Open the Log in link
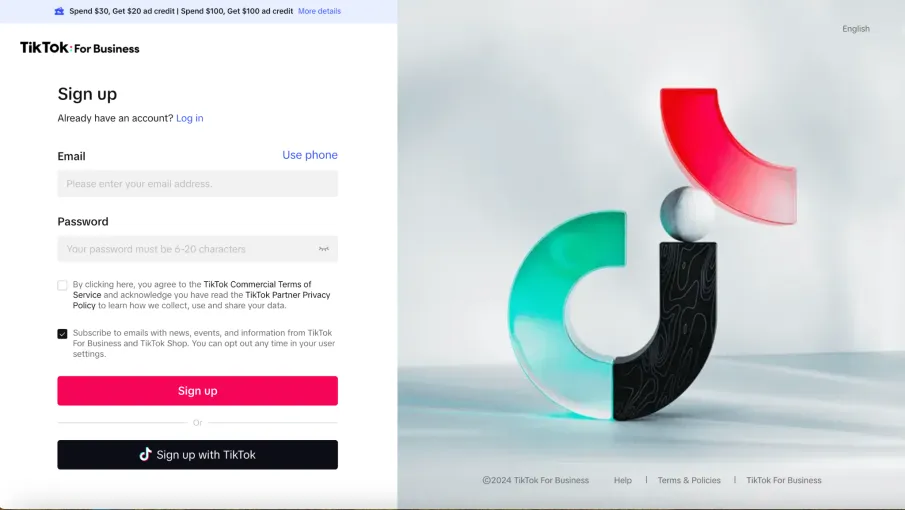 (x=189, y=118)
